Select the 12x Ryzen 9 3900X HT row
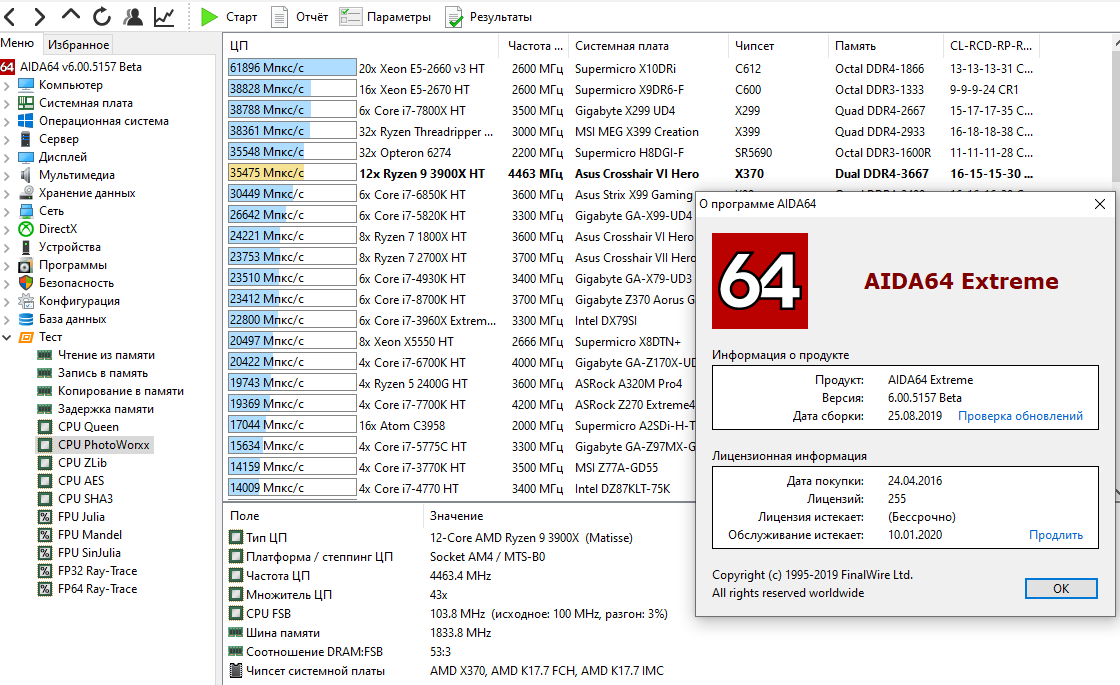Screen dimensions: 1120x685 tap(631, 173)
